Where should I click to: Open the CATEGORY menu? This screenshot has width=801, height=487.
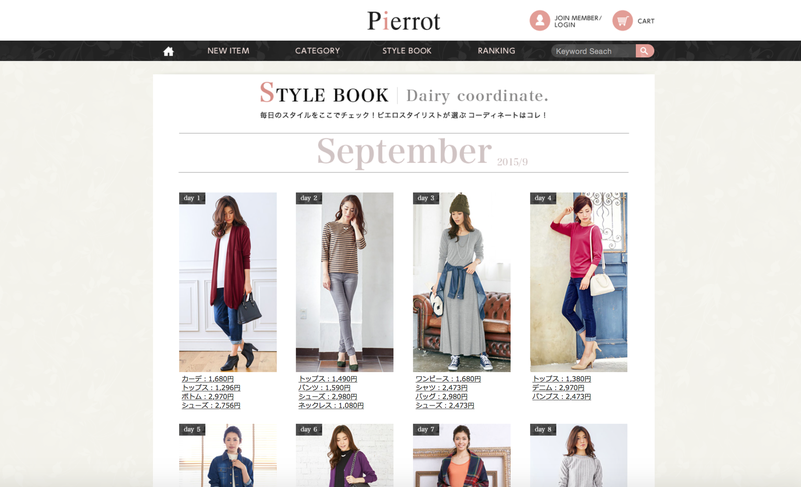[317, 51]
